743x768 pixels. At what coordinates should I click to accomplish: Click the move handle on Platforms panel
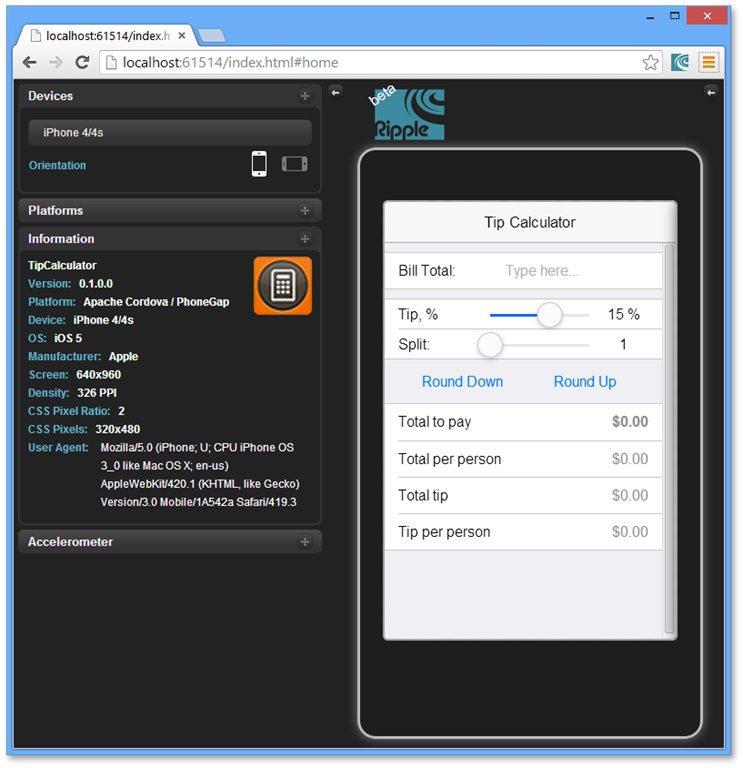click(305, 211)
